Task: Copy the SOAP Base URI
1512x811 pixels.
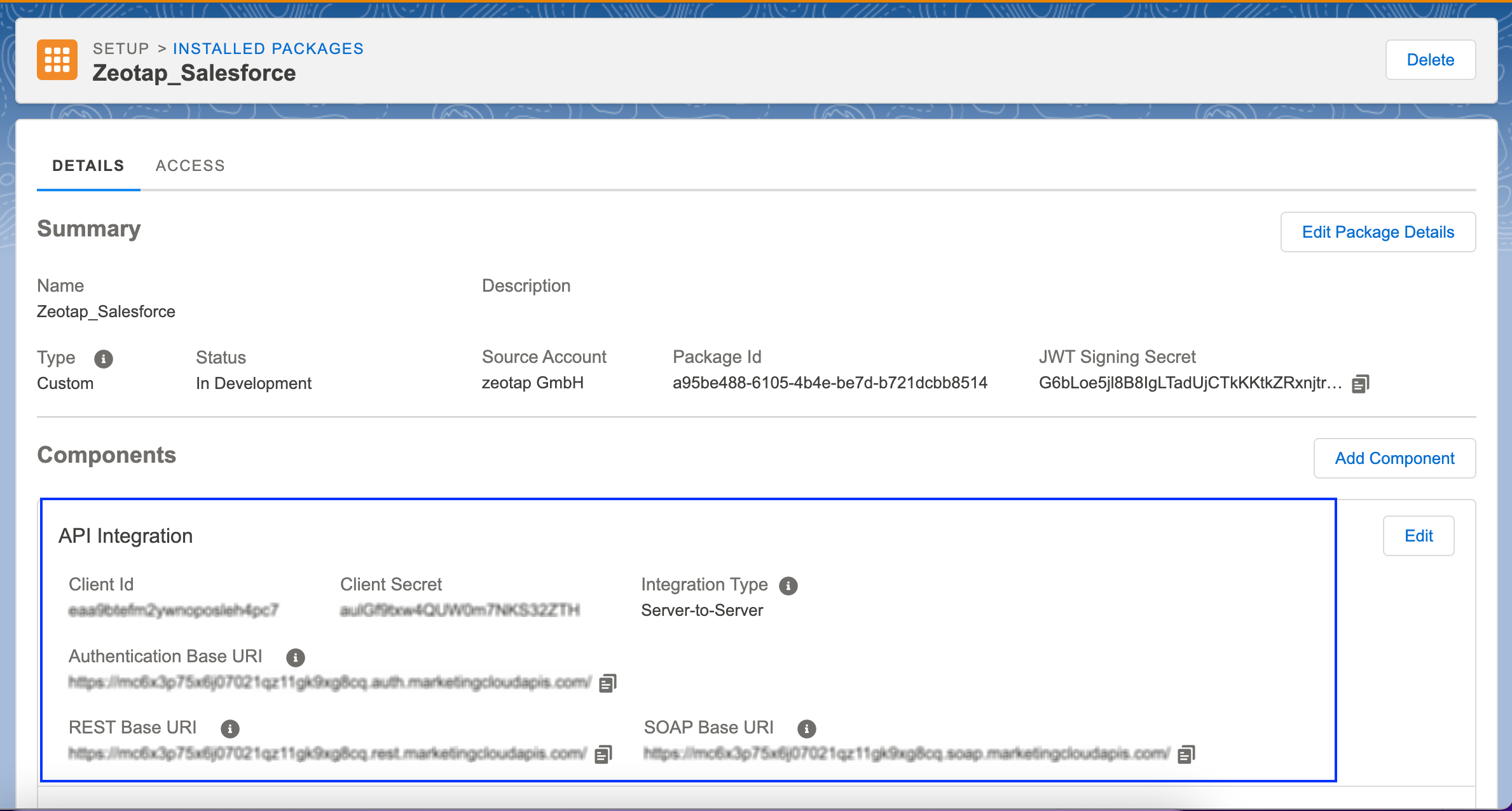Action: [1186, 754]
